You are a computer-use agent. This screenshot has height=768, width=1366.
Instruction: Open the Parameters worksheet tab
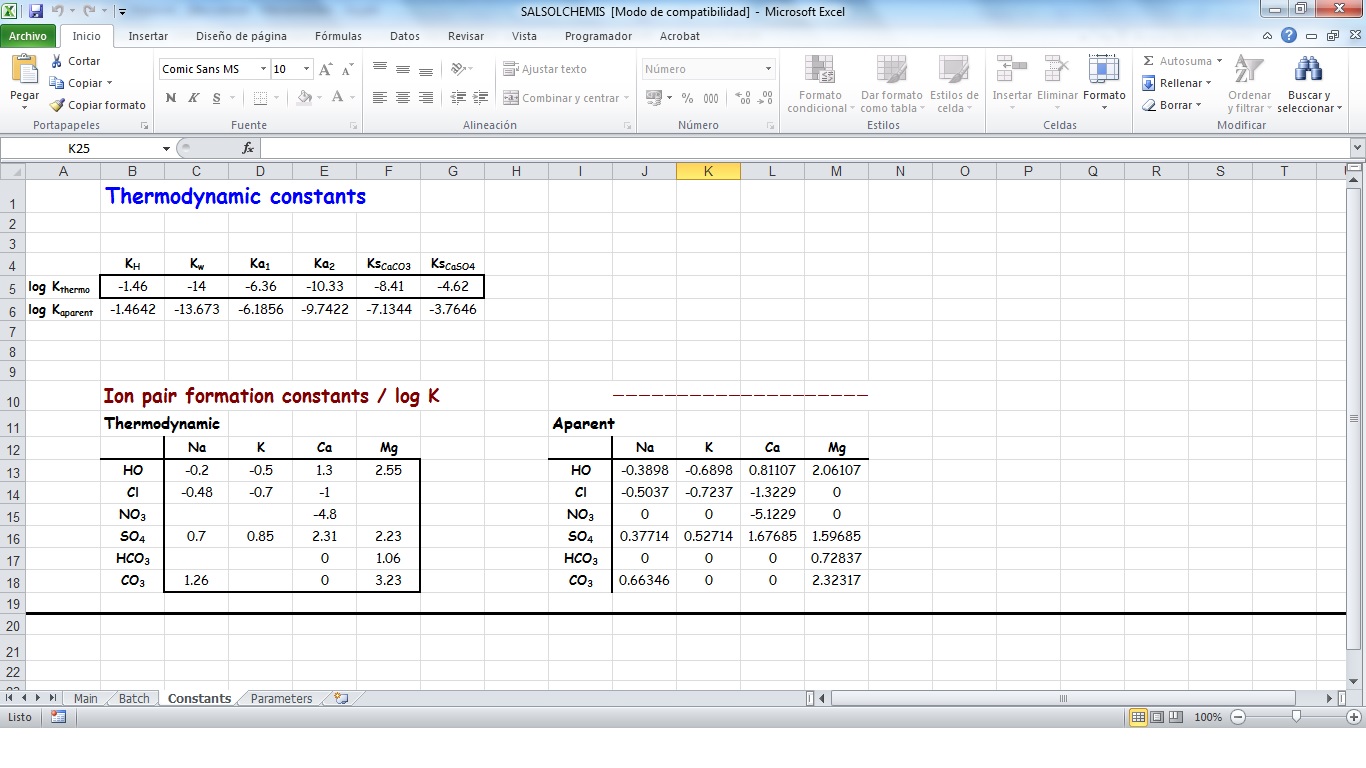[281, 698]
